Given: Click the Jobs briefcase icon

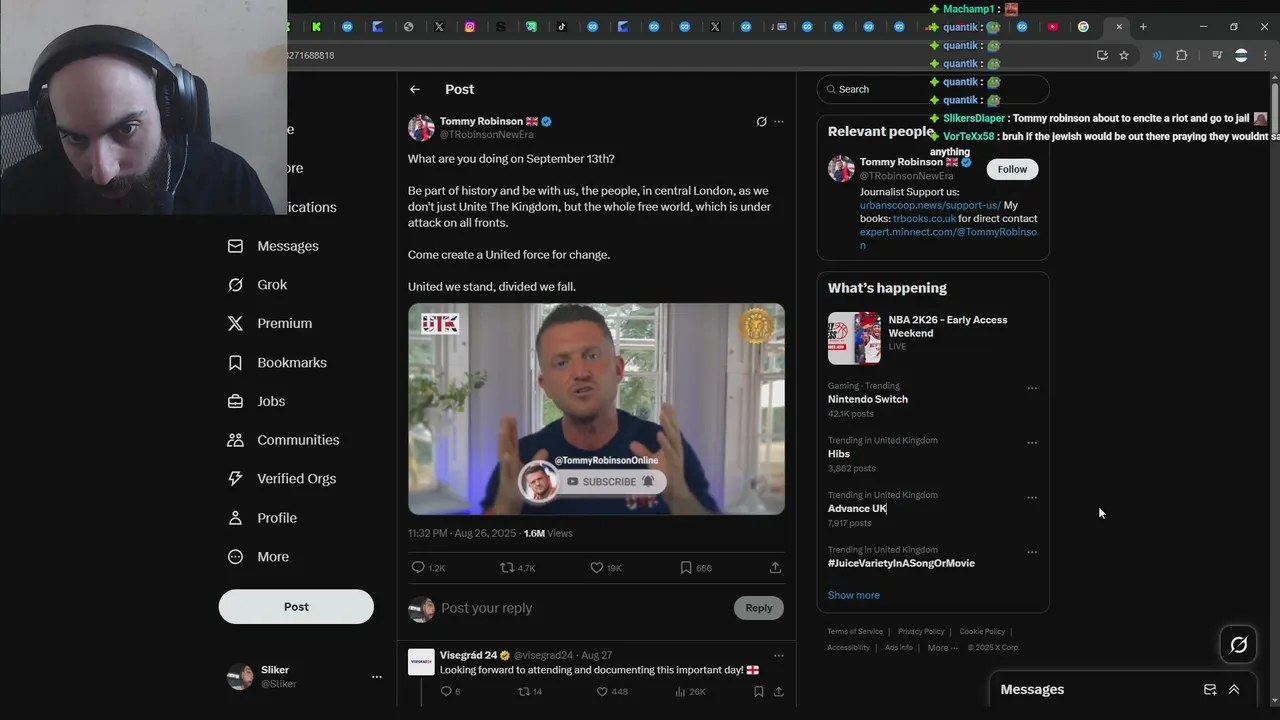Looking at the screenshot, I should pyautogui.click(x=235, y=401).
